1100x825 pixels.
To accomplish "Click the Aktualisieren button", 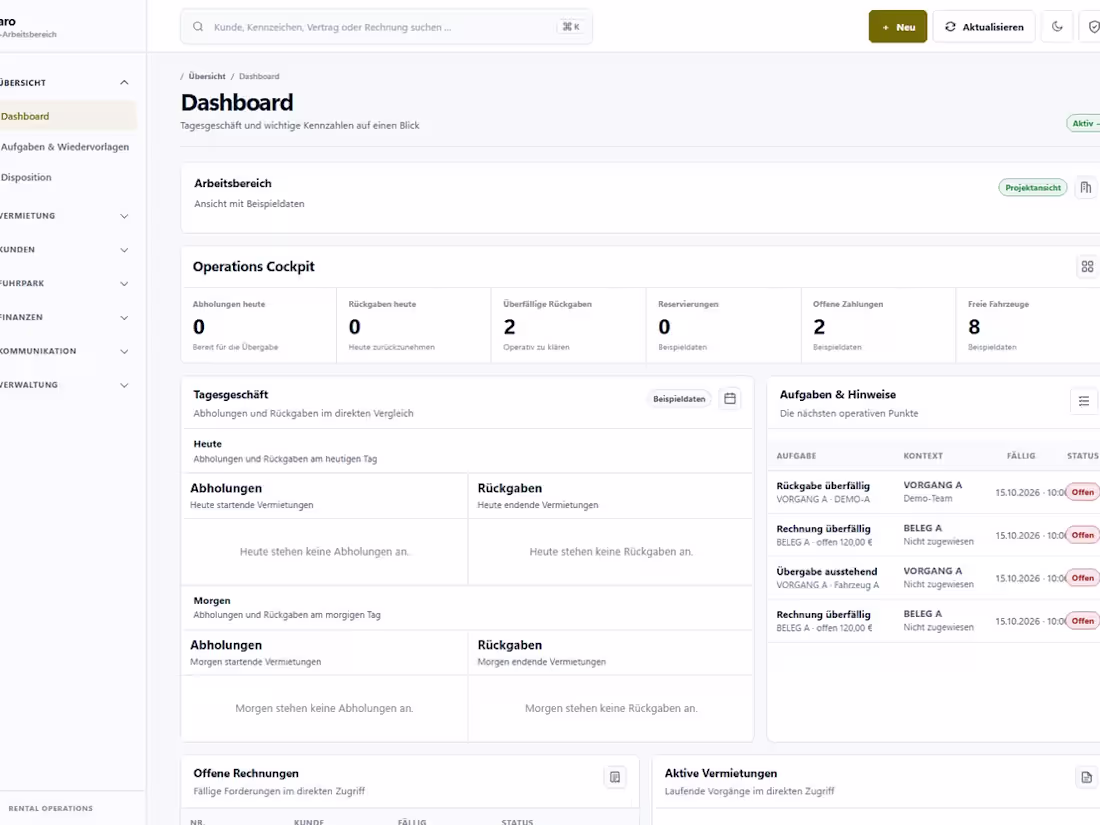I will click(984, 27).
